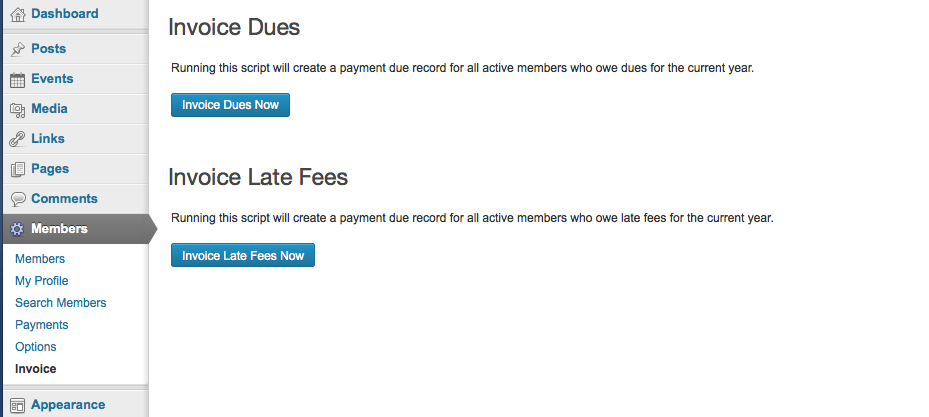The image size is (929, 417).
Task: Click the Members gear icon
Action: 17,229
